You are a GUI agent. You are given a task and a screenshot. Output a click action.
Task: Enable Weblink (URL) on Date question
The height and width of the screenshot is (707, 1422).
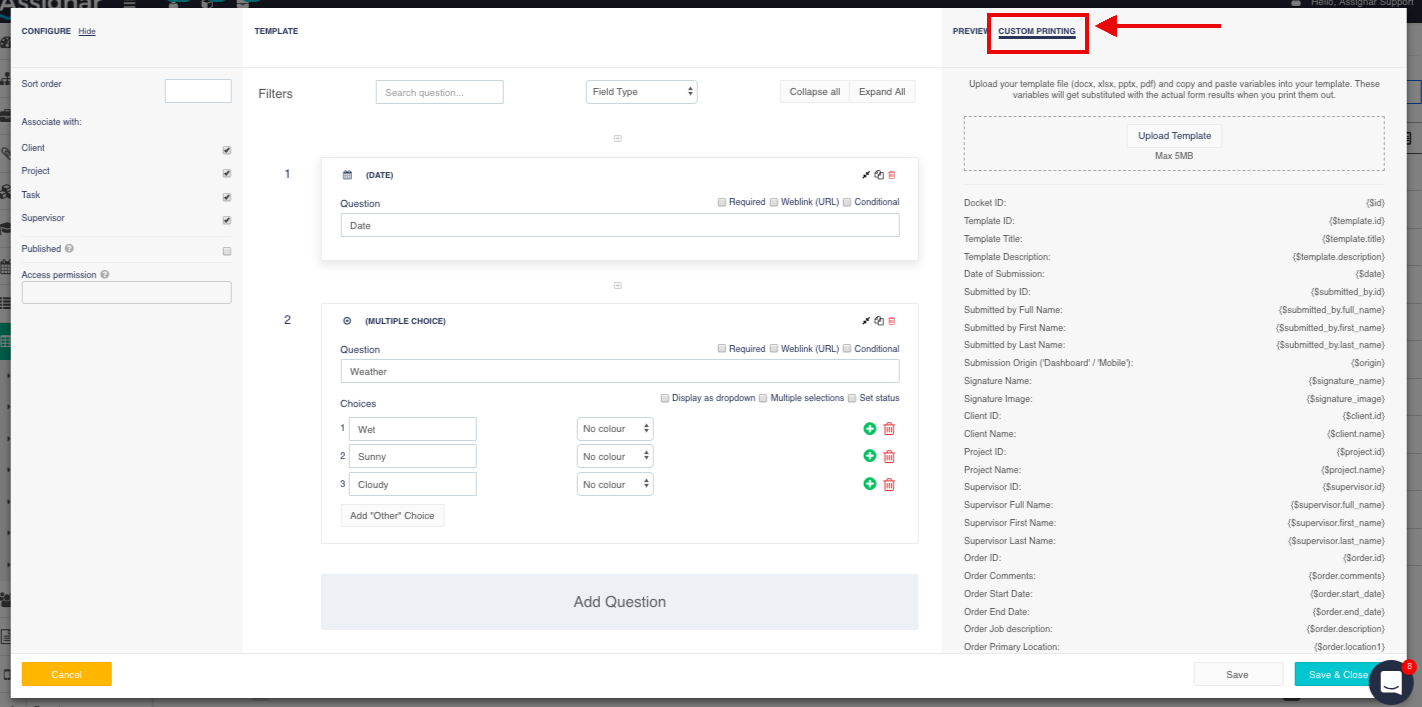[x=774, y=202]
